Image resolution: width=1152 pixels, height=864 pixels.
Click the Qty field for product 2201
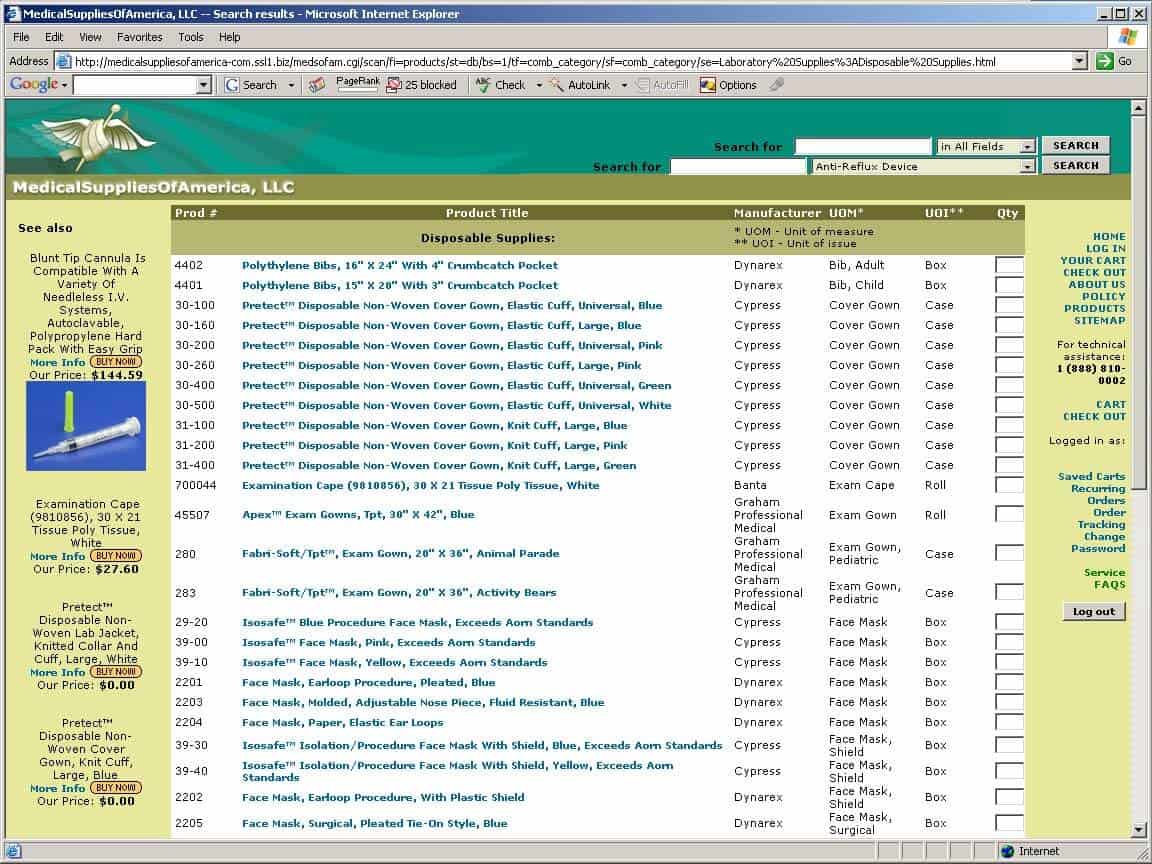(x=1009, y=683)
